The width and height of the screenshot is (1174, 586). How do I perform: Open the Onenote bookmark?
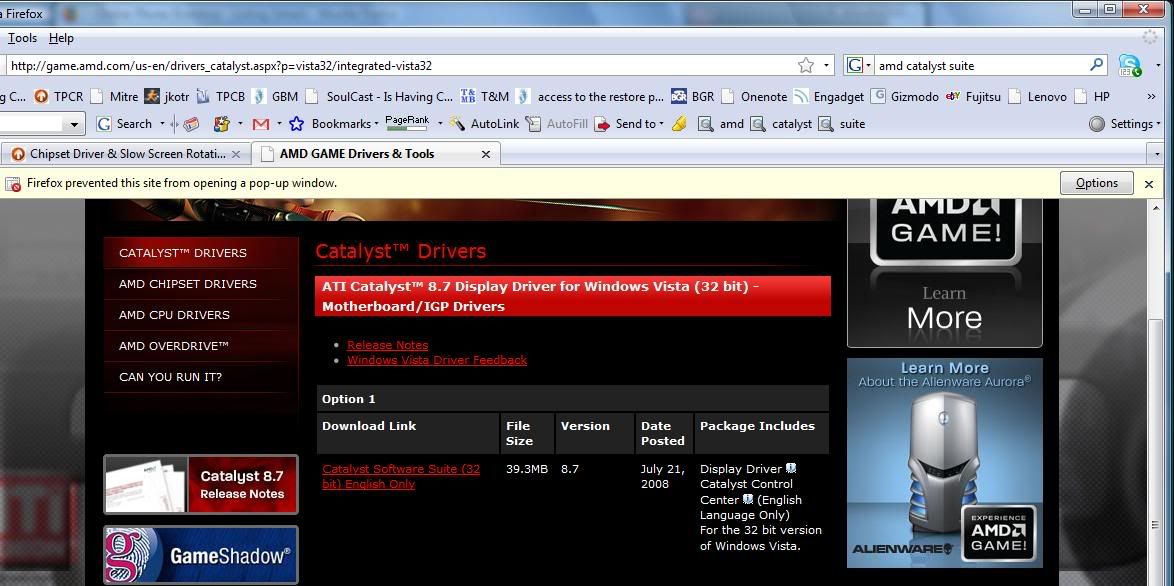[x=754, y=97]
